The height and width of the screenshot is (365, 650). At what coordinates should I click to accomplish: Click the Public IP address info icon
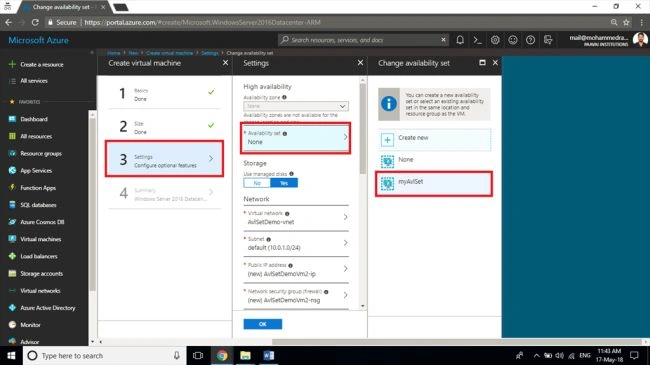point(290,265)
